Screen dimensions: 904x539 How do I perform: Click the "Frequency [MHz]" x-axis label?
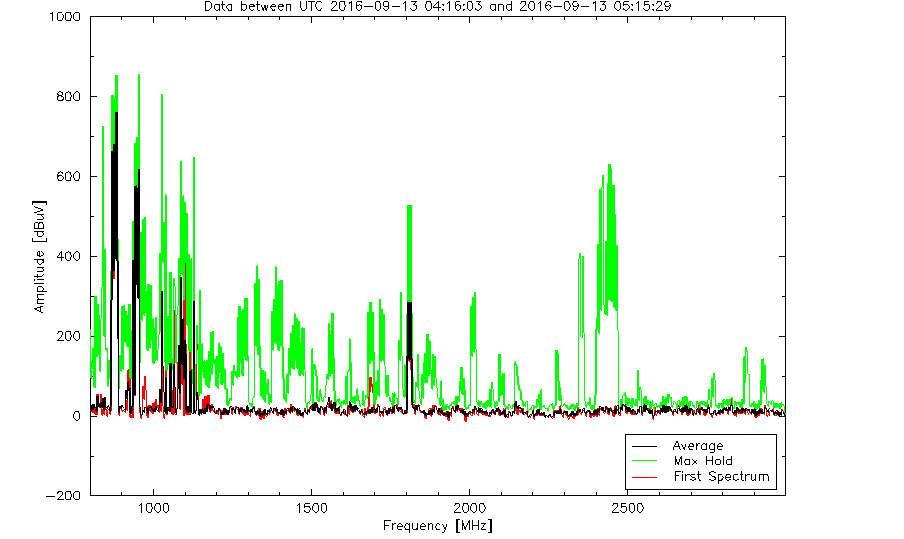437,525
